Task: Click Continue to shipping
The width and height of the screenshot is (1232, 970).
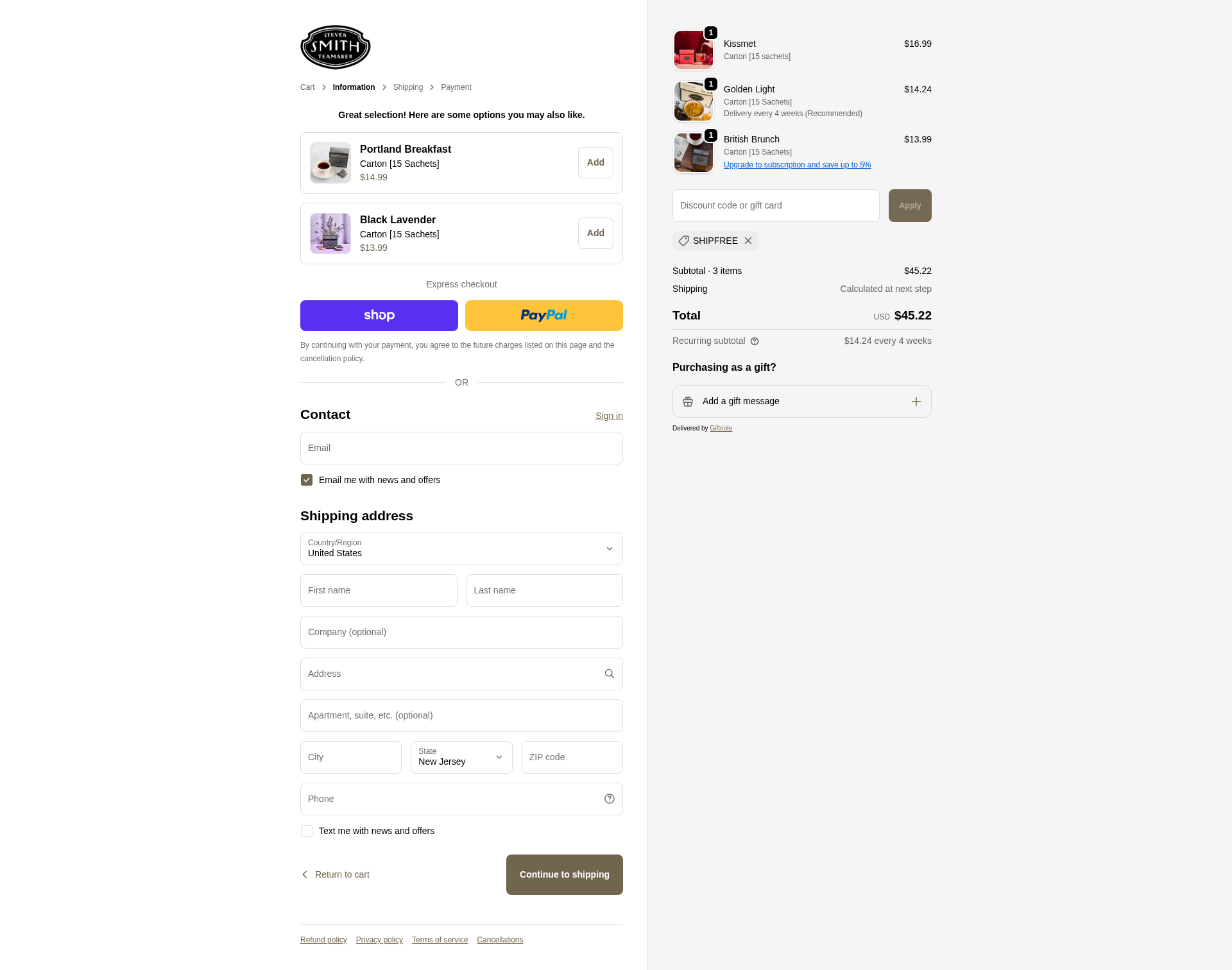Action: [x=565, y=874]
